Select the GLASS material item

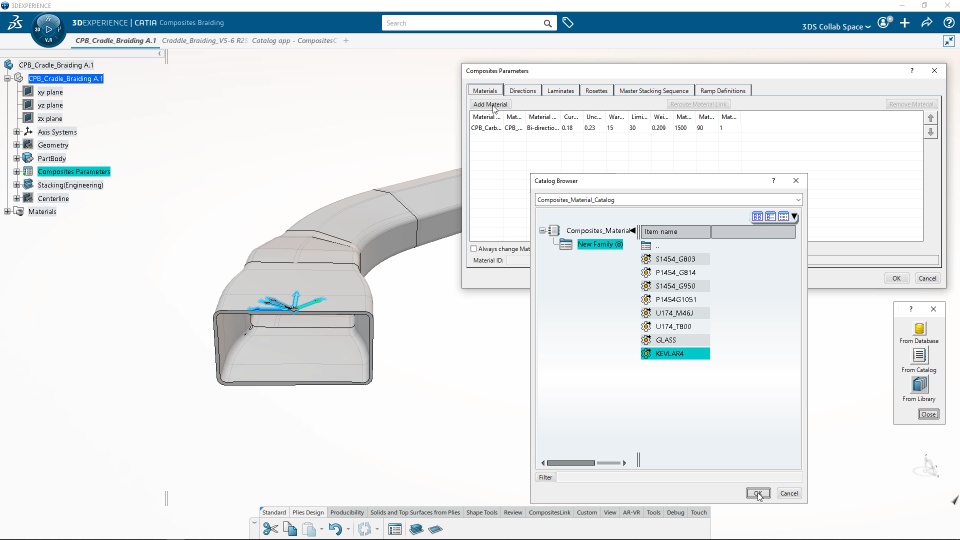pos(675,340)
